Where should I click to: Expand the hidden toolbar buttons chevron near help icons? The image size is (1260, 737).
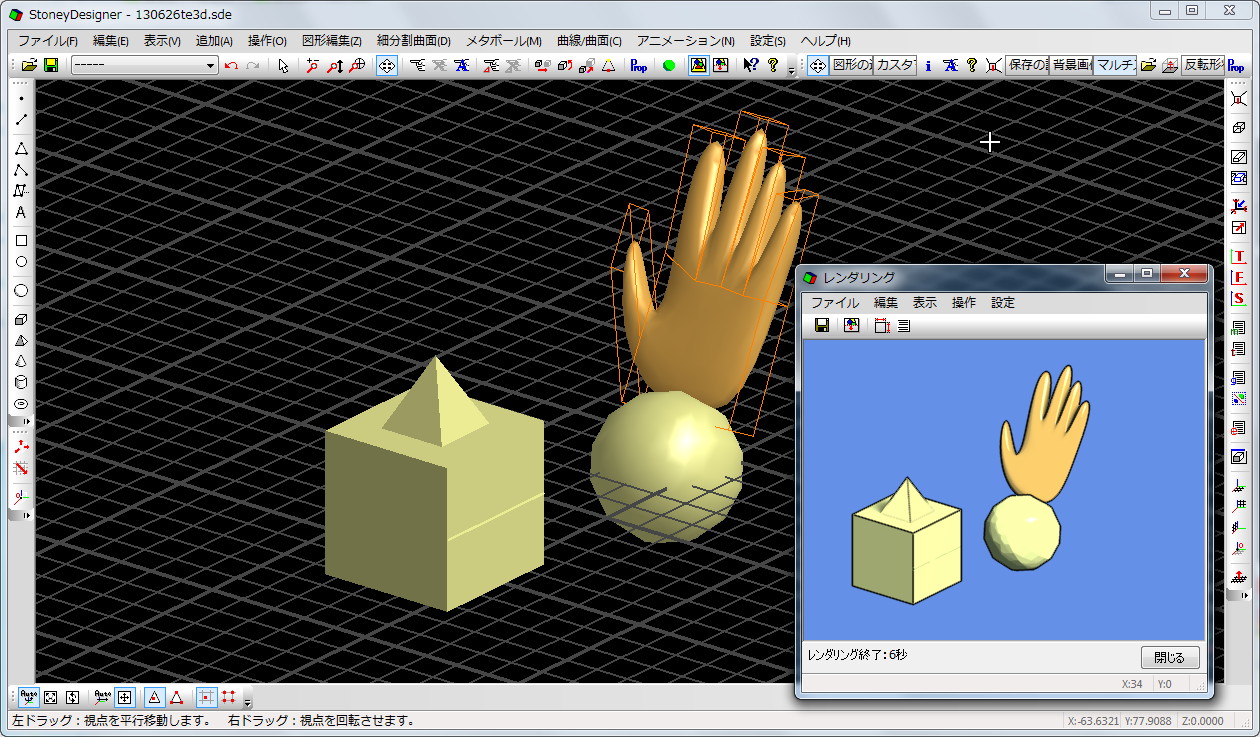point(793,68)
